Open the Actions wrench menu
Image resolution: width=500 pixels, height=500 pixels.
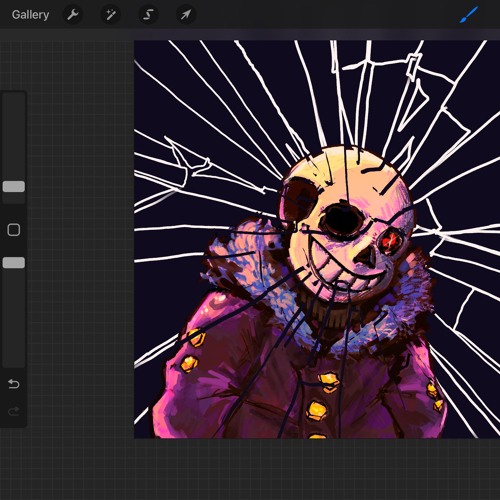73,15
